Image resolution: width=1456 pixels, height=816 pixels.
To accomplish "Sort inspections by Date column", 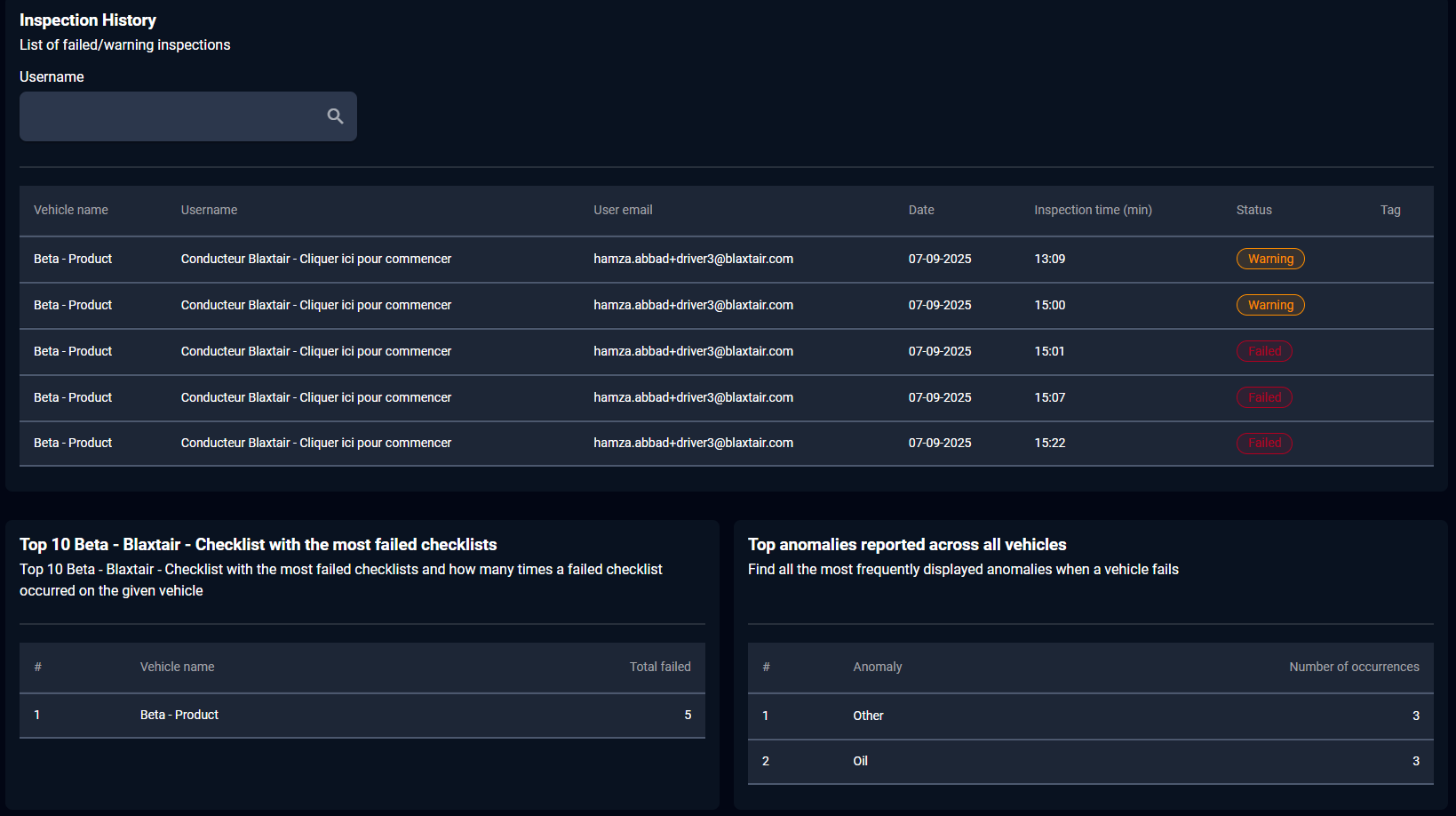I will tap(921, 211).
